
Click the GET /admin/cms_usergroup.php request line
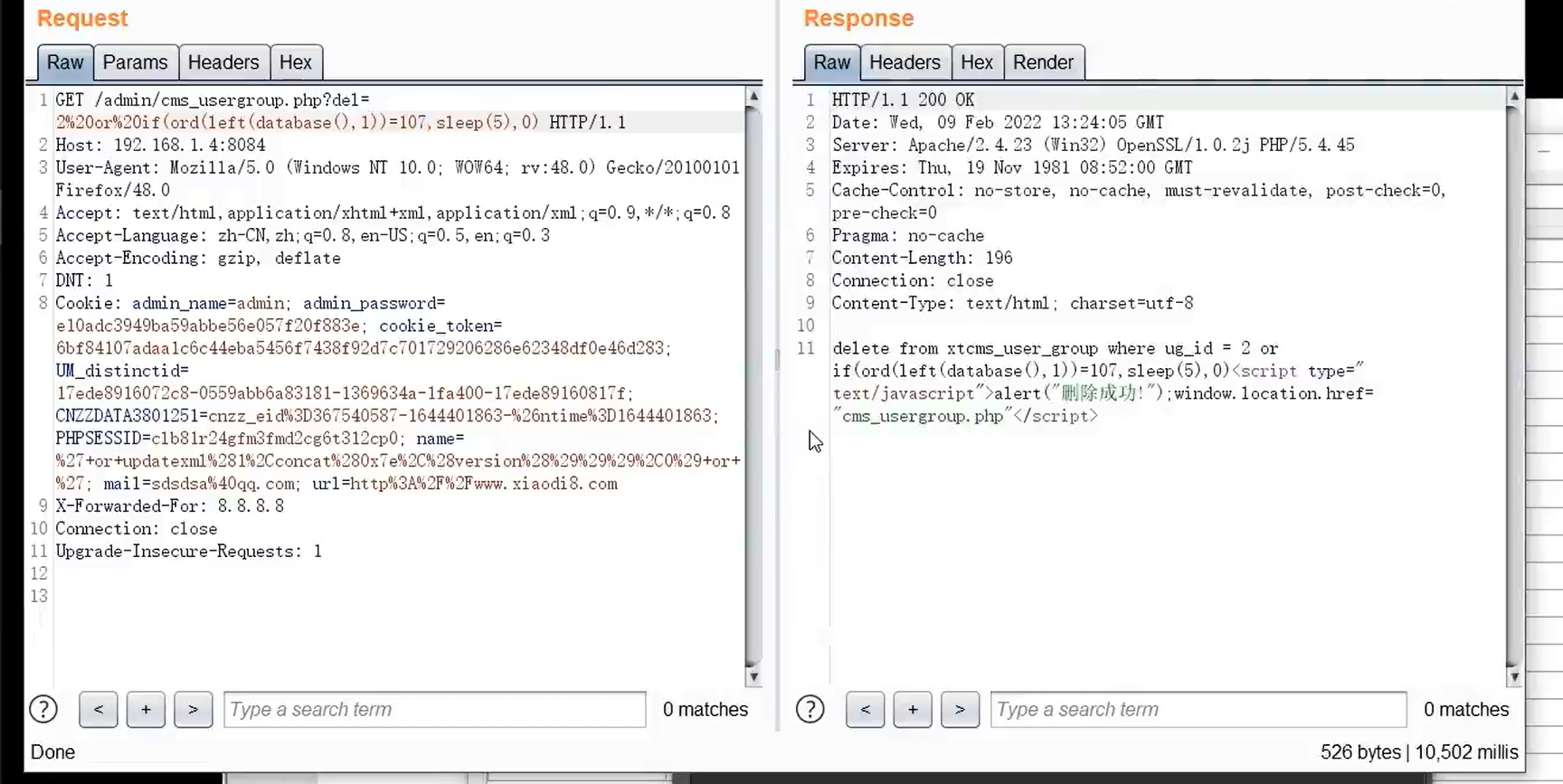(x=213, y=99)
